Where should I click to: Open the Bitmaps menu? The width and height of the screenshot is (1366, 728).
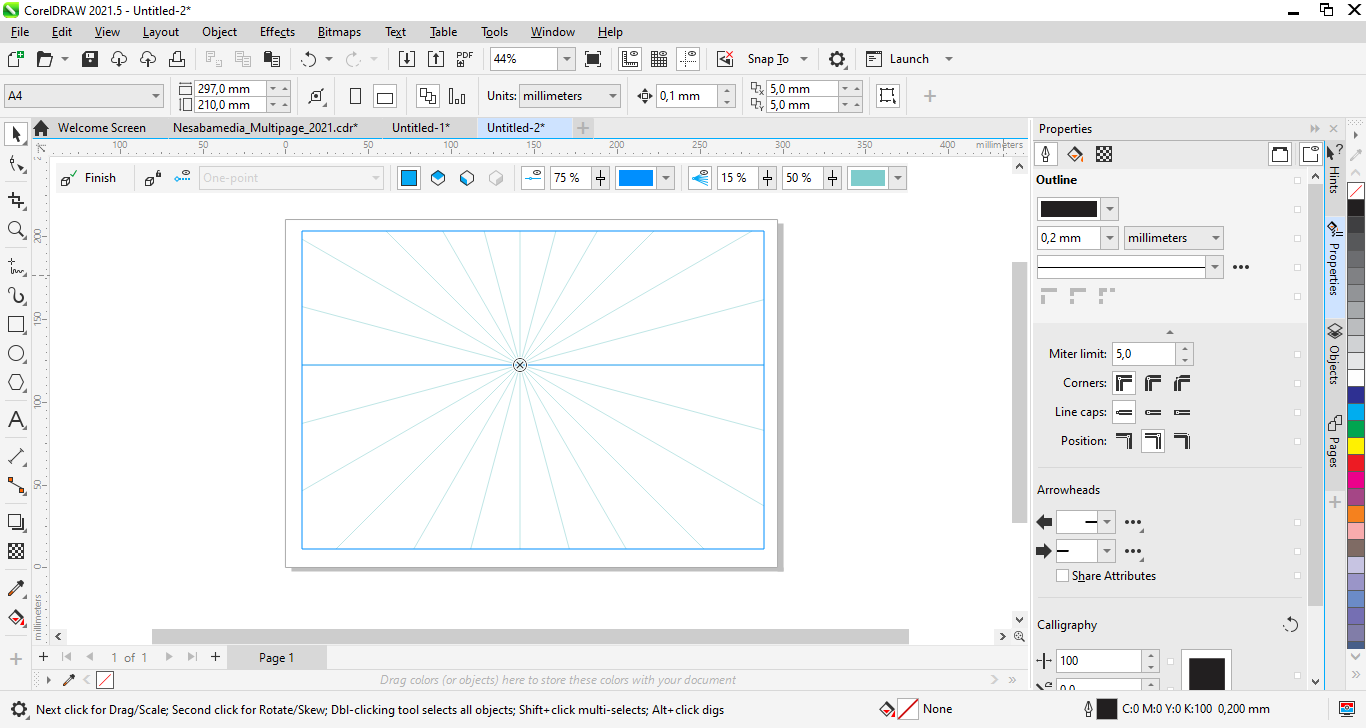339,32
